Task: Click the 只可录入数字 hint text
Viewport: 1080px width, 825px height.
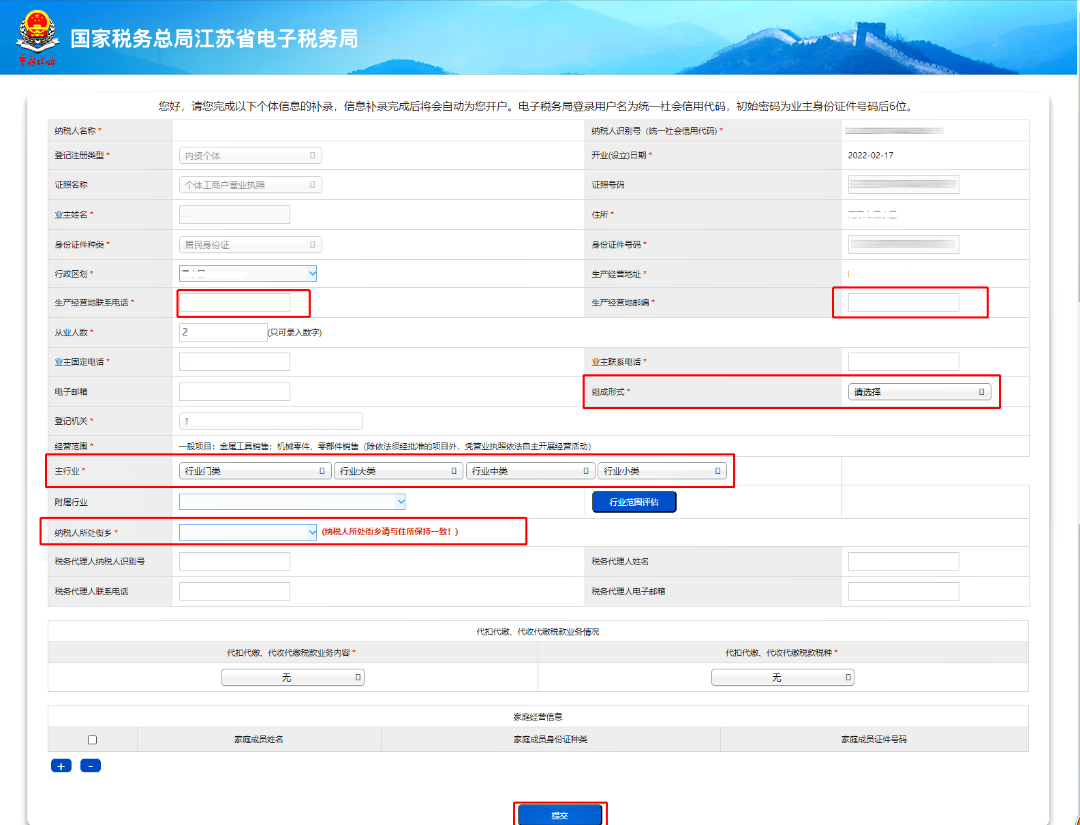Action: (x=295, y=333)
